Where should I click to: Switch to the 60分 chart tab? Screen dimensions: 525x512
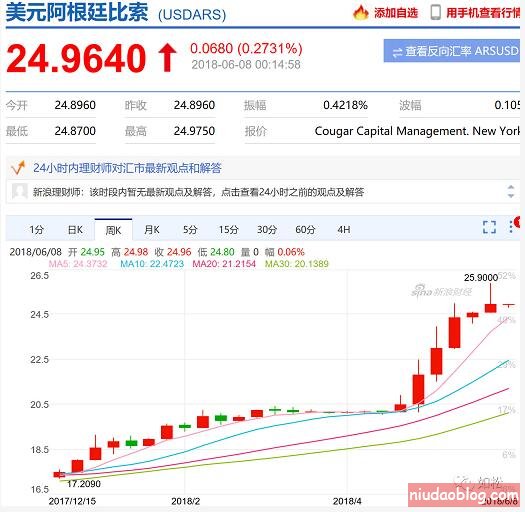[305, 230]
